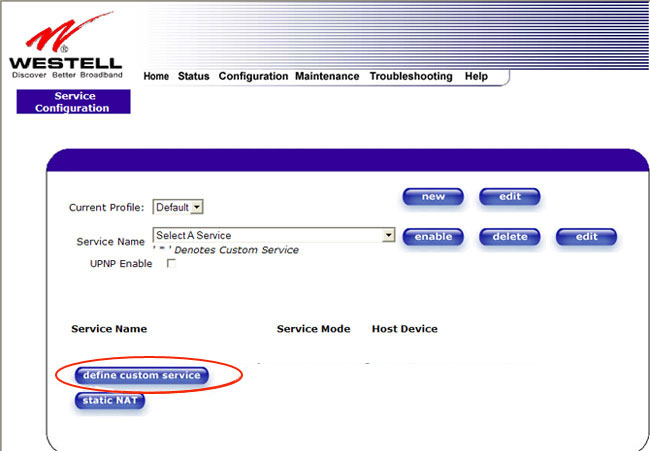650x451 pixels.
Task: Click the Denotes Custom Service note
Action: click(x=226, y=250)
